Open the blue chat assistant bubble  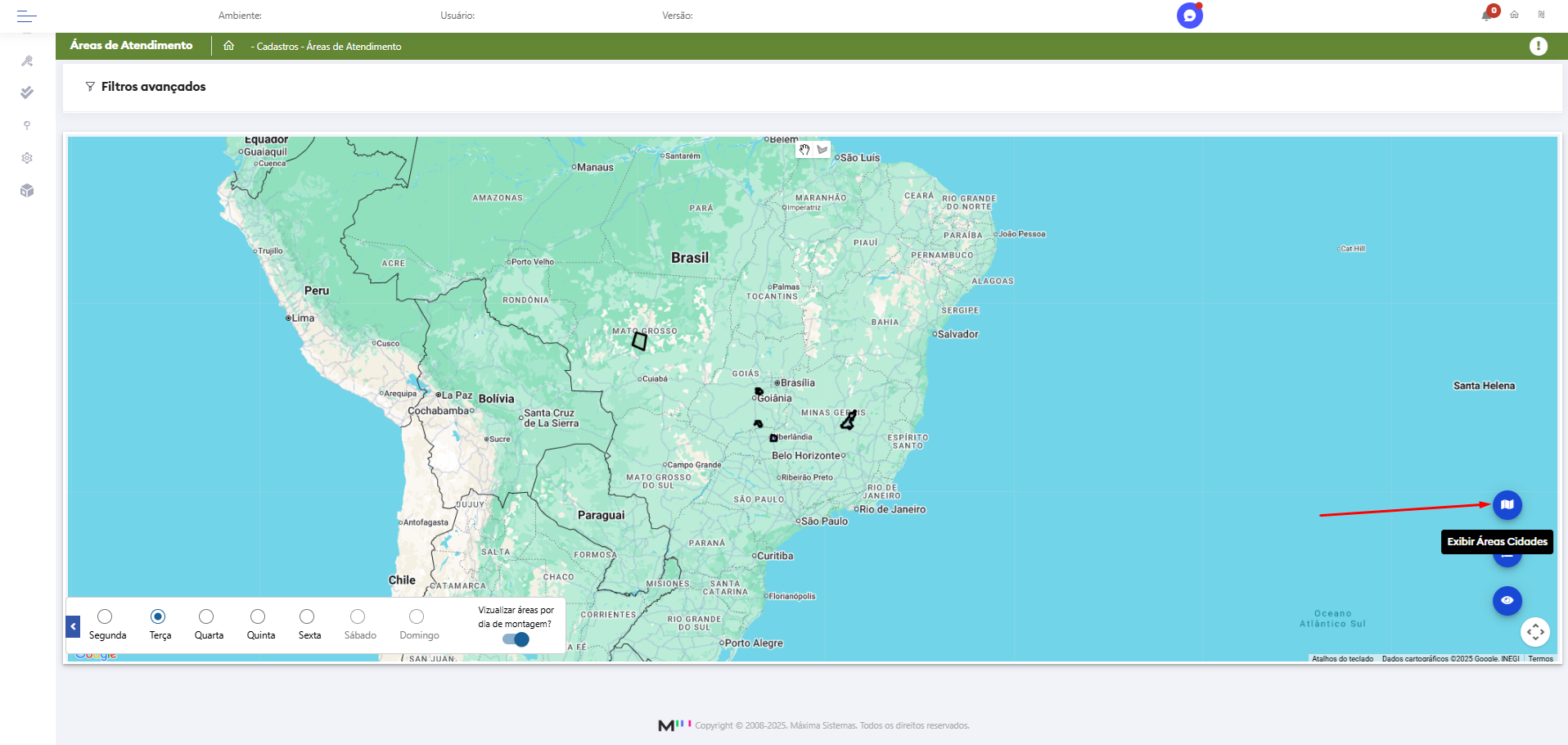1189,16
